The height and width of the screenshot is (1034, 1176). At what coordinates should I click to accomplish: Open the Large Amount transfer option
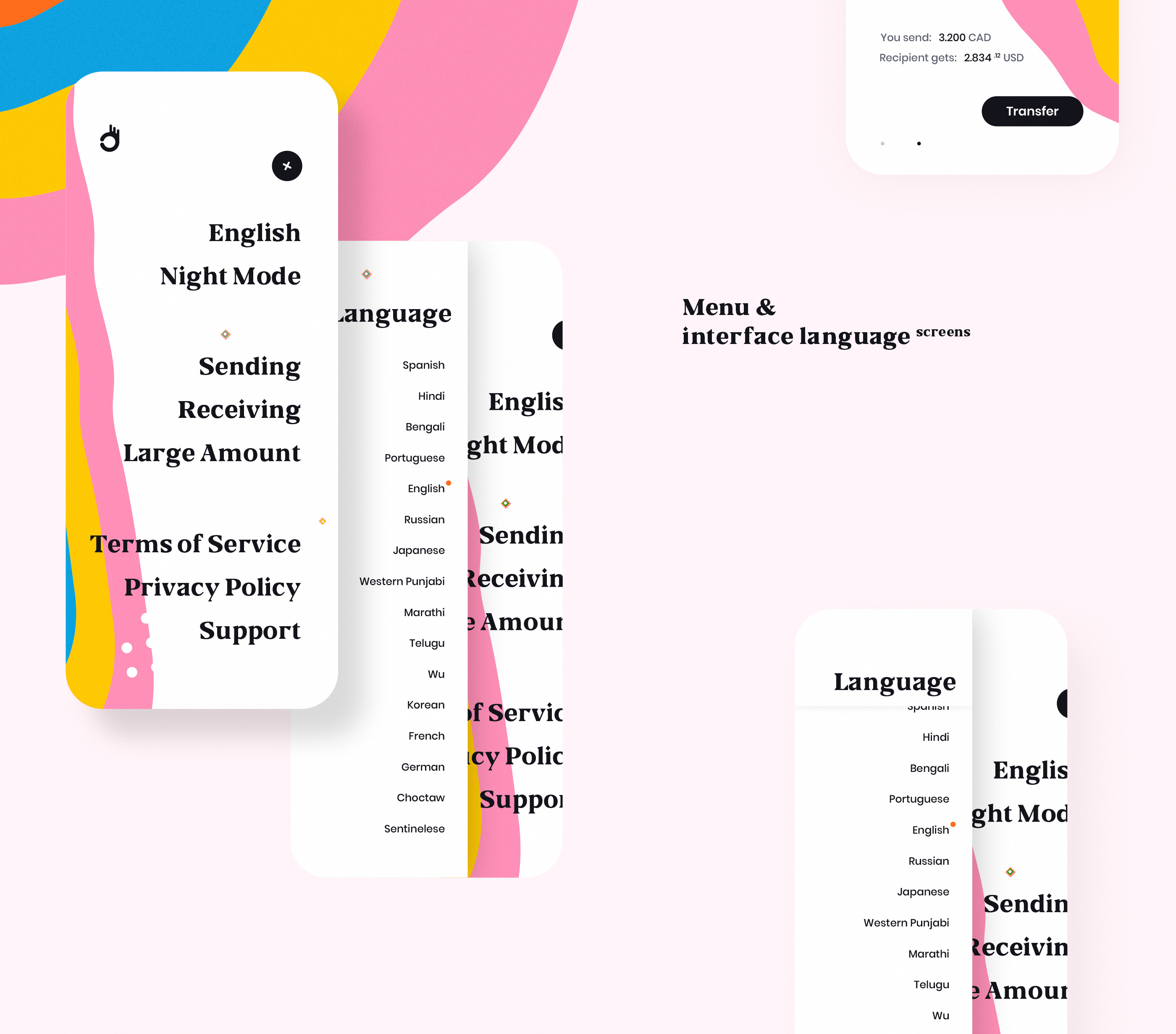[x=210, y=454]
